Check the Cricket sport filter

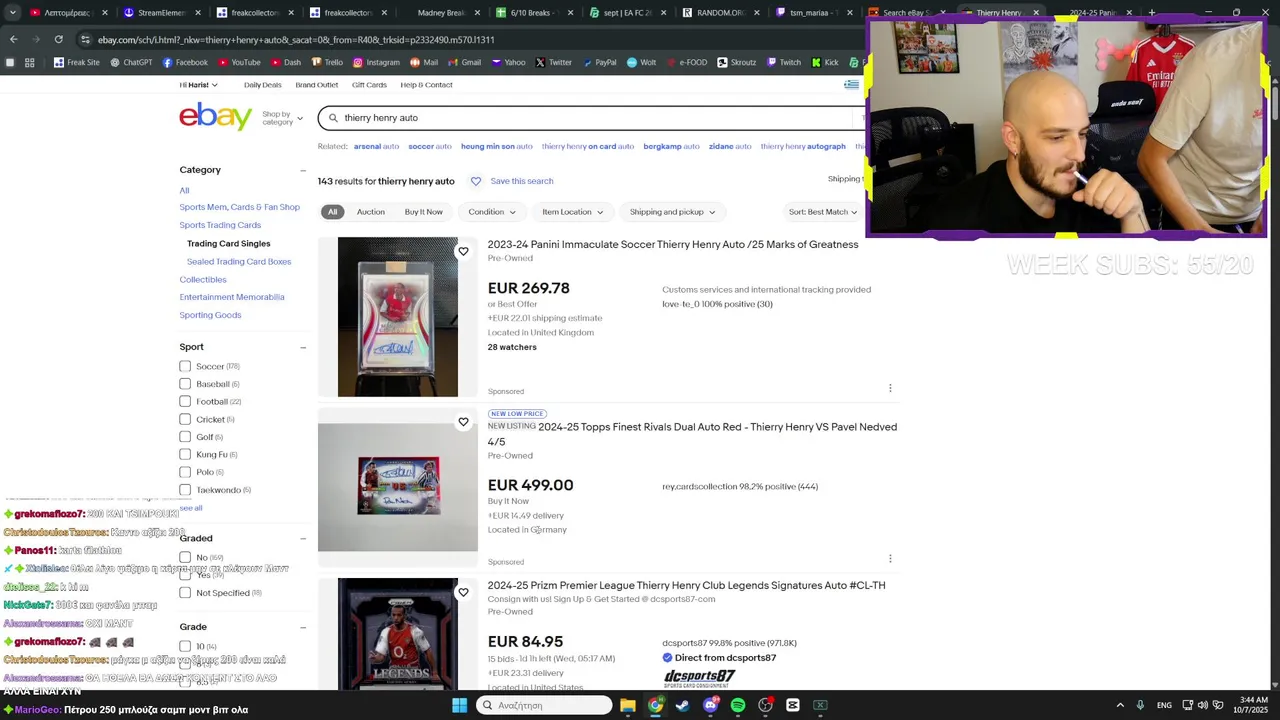click(x=185, y=419)
